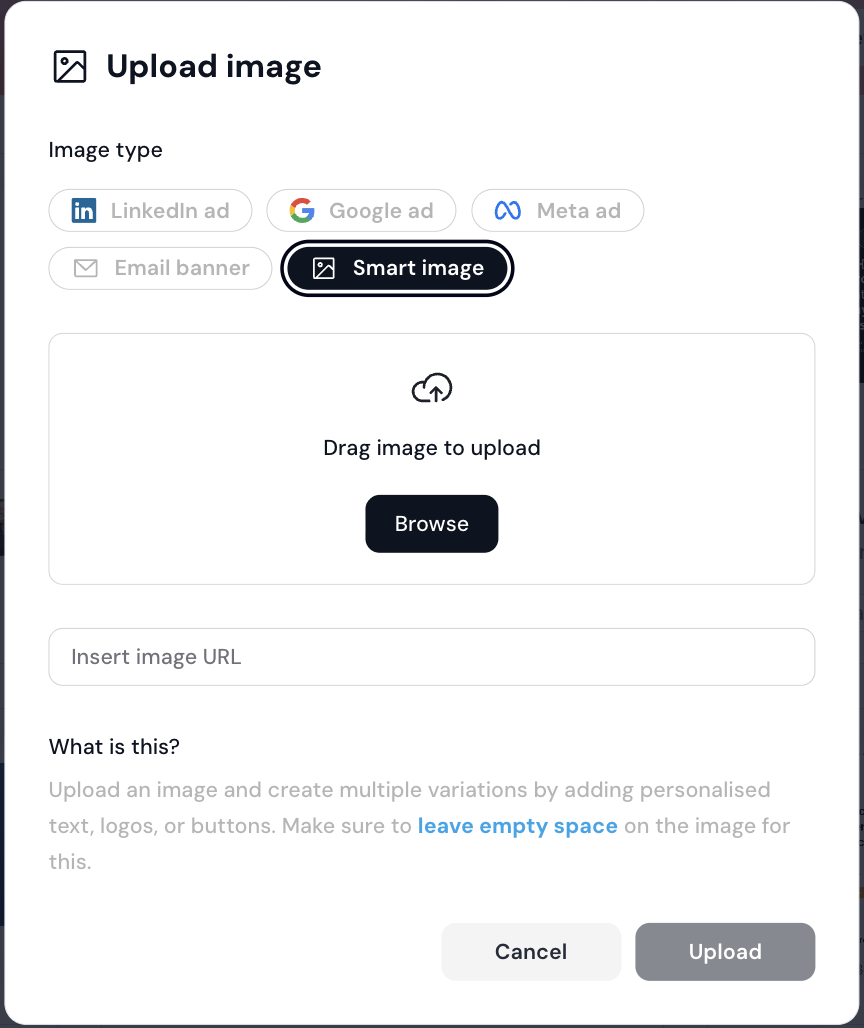Click the Email banner envelope icon
This screenshot has height=1028, width=864.
86,268
